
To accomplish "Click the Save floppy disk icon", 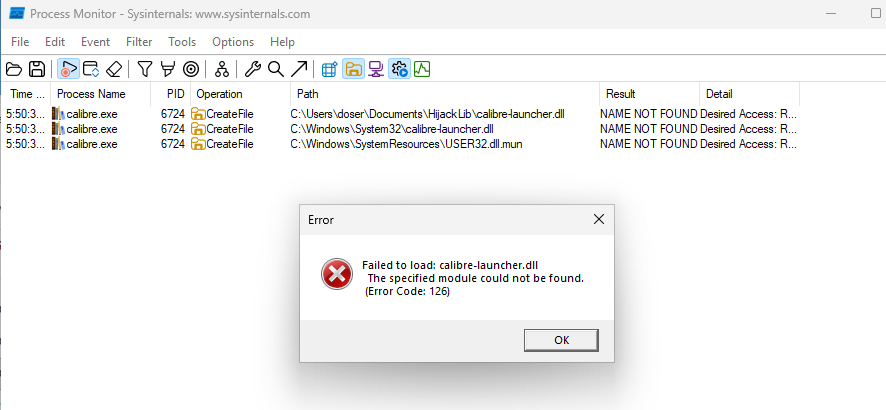I will pos(37,69).
